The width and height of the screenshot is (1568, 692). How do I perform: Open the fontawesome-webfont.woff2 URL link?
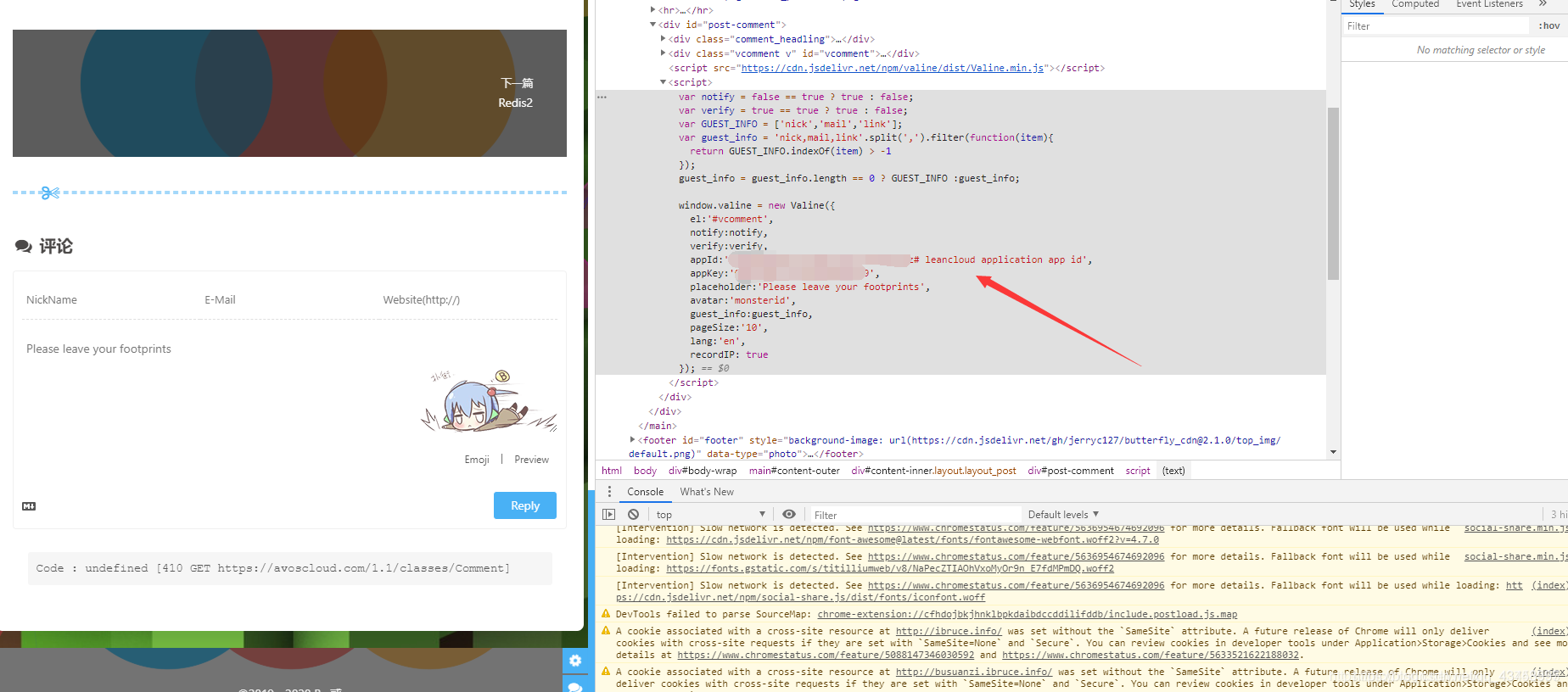tap(912, 539)
